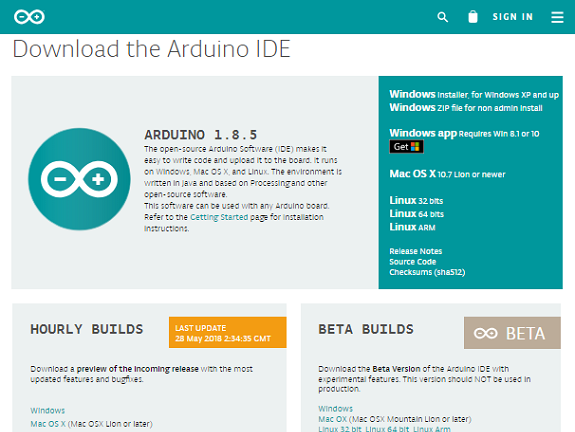The height and width of the screenshot is (432, 575).
Task: Download Windows Installer for XP and up
Action: click(x=474, y=94)
